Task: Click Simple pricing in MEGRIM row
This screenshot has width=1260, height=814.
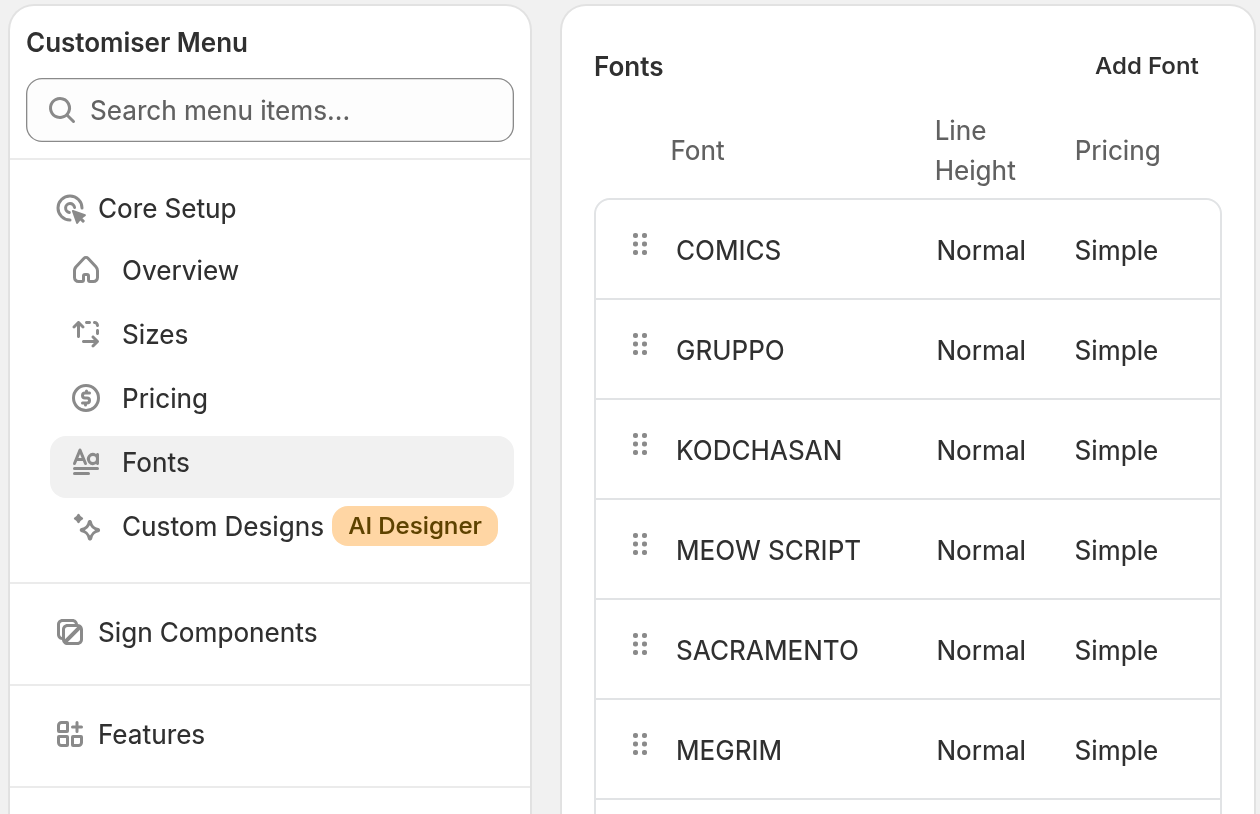Action: [1116, 751]
